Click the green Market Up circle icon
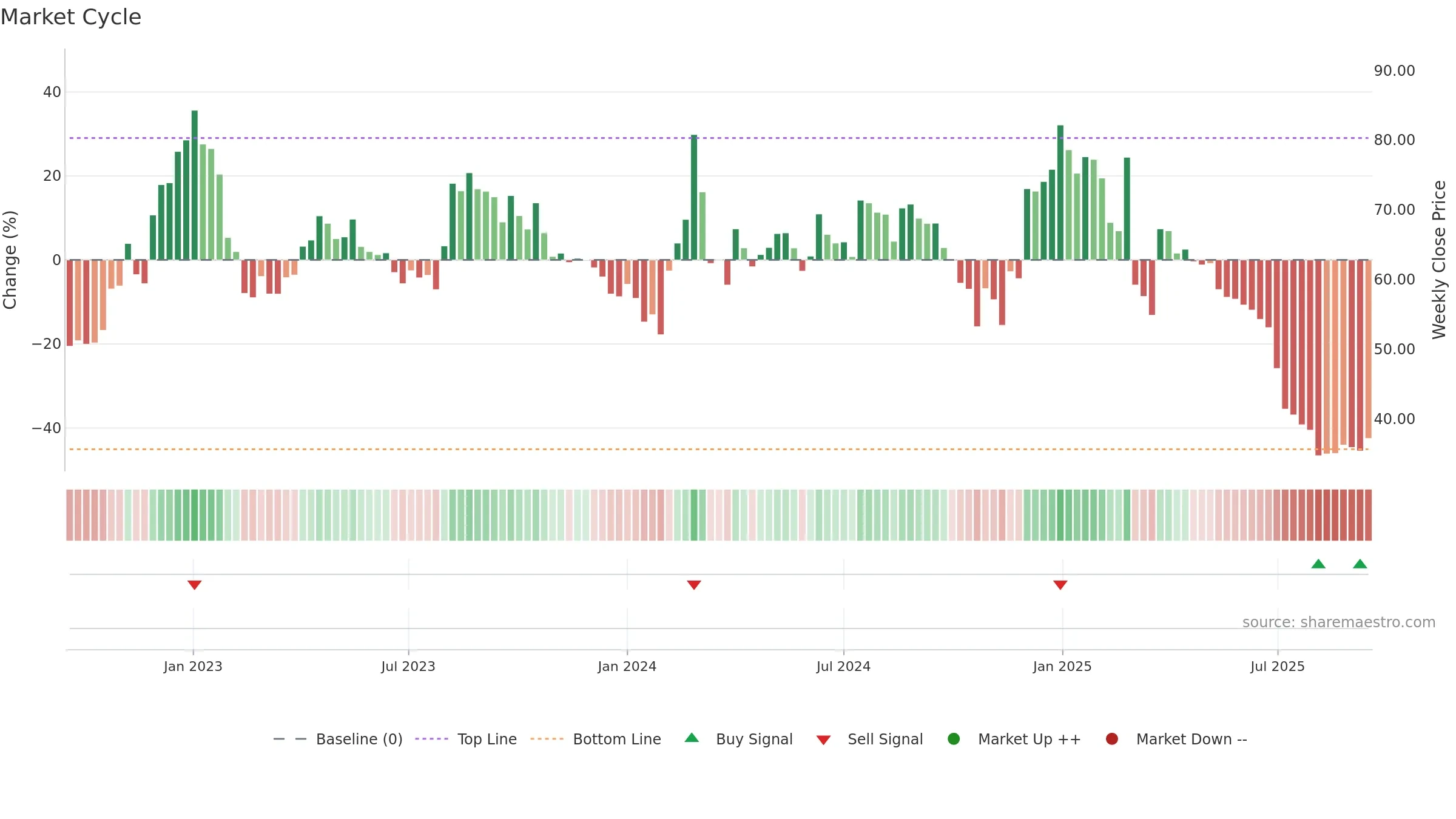 click(x=954, y=739)
